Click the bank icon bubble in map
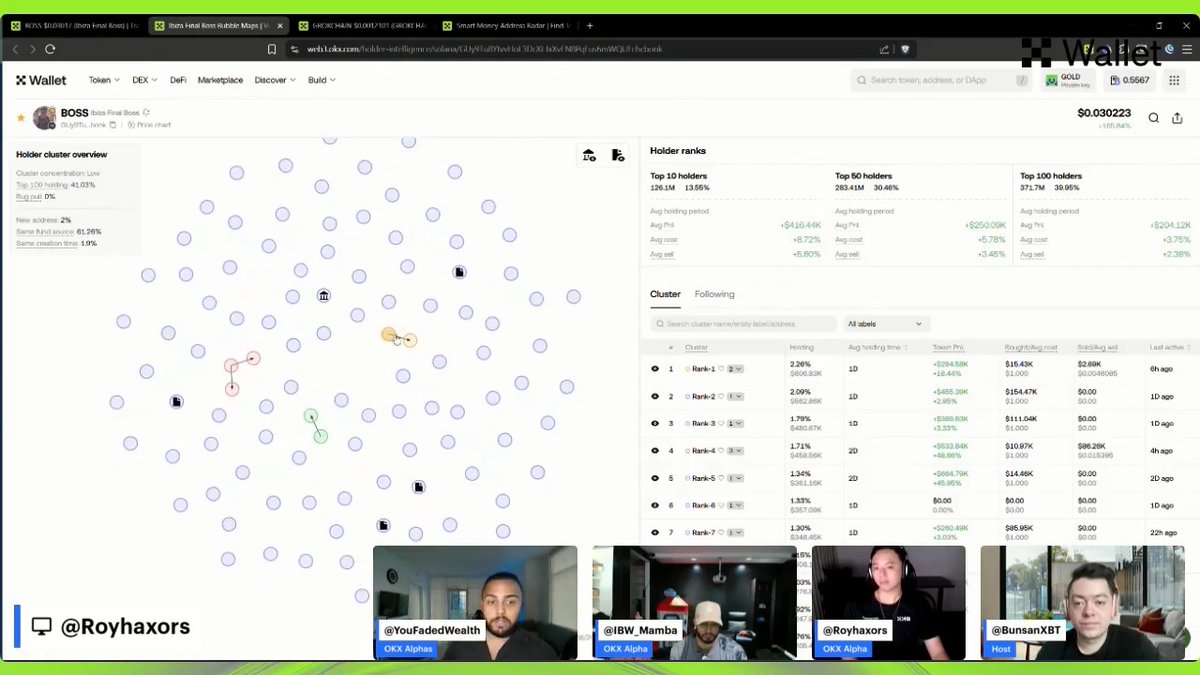 coord(324,296)
